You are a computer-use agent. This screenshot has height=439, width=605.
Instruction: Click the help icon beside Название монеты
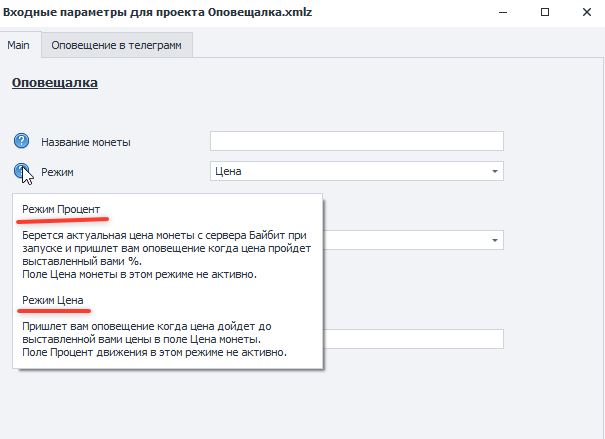pos(23,141)
